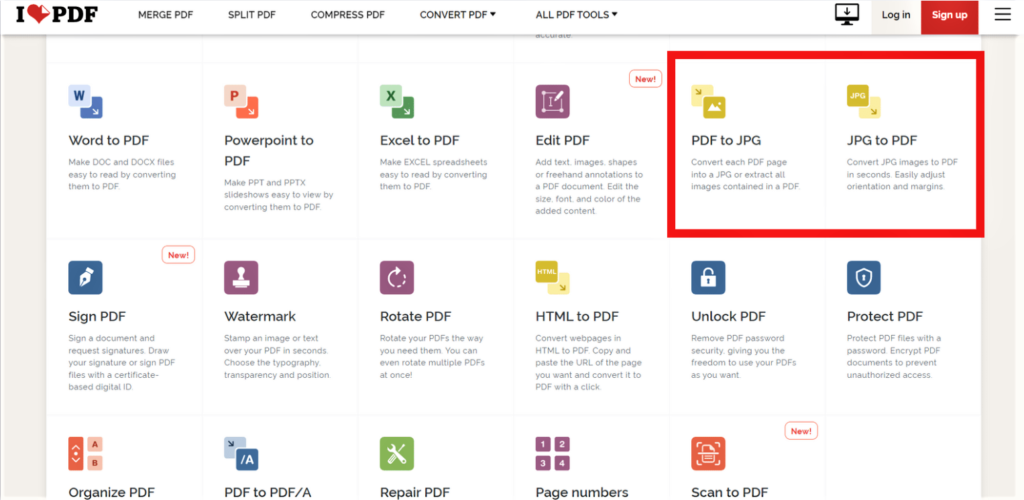The image size is (1024, 500).
Task: Click the Rotate PDF title
Action: 415,317
